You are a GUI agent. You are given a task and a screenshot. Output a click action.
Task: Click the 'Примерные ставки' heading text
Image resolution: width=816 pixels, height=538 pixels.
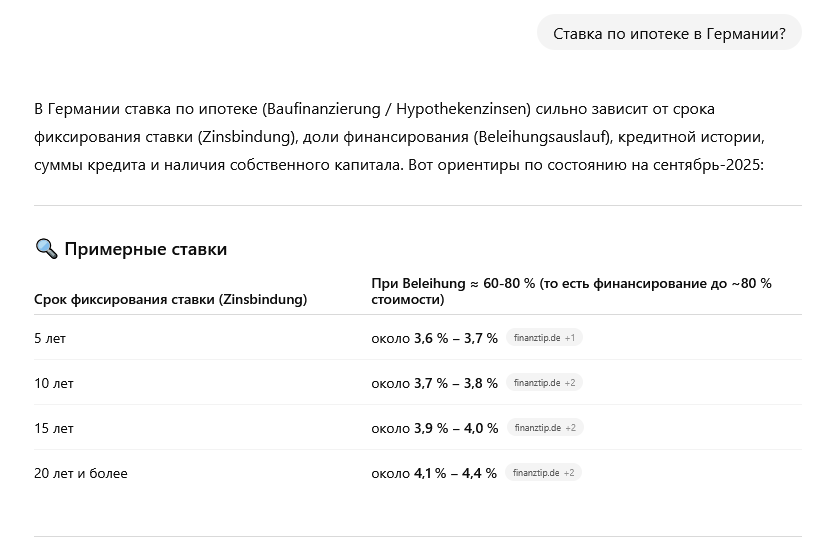click(x=145, y=249)
